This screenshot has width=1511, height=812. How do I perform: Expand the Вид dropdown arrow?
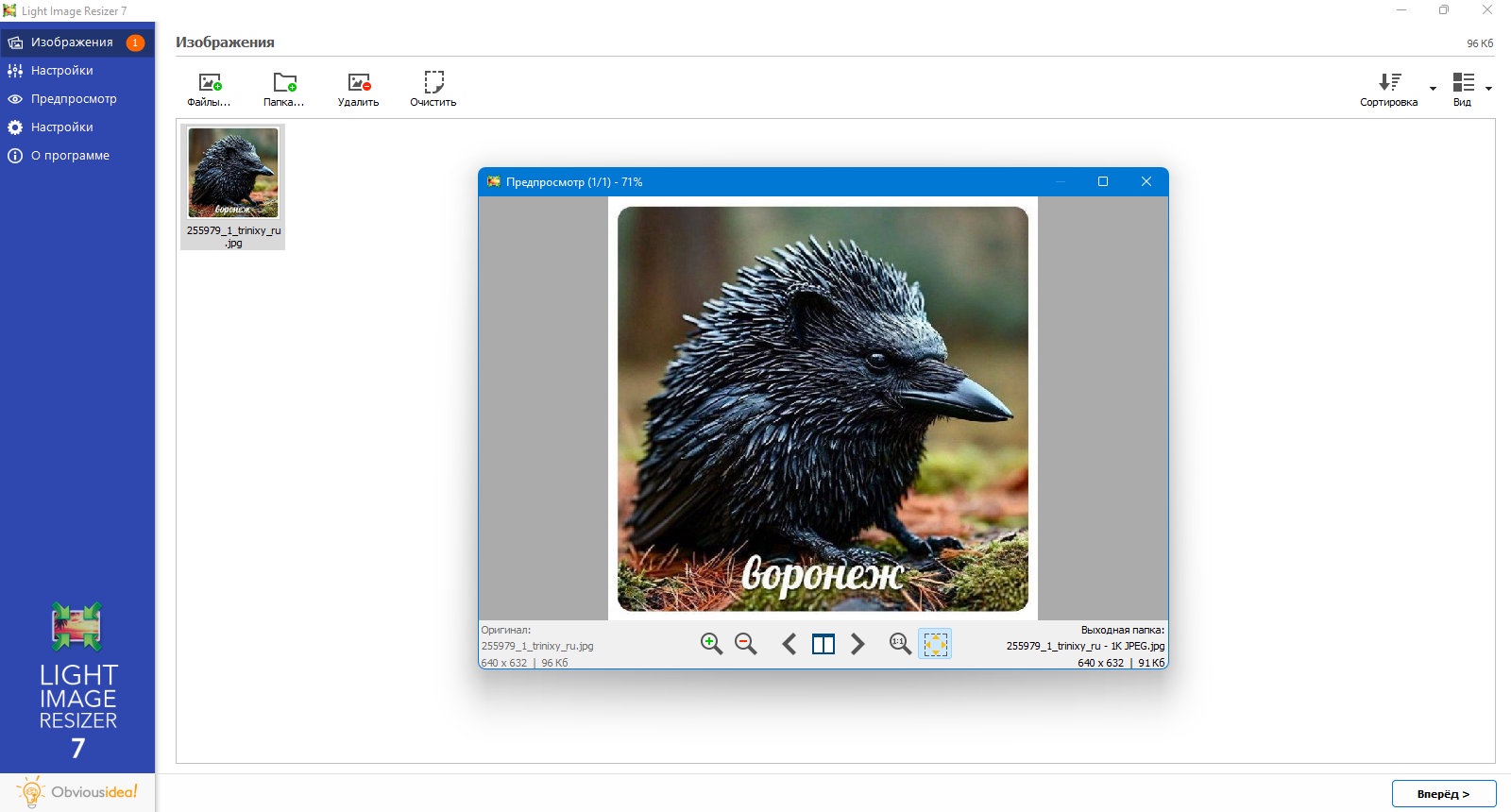coord(1488,89)
